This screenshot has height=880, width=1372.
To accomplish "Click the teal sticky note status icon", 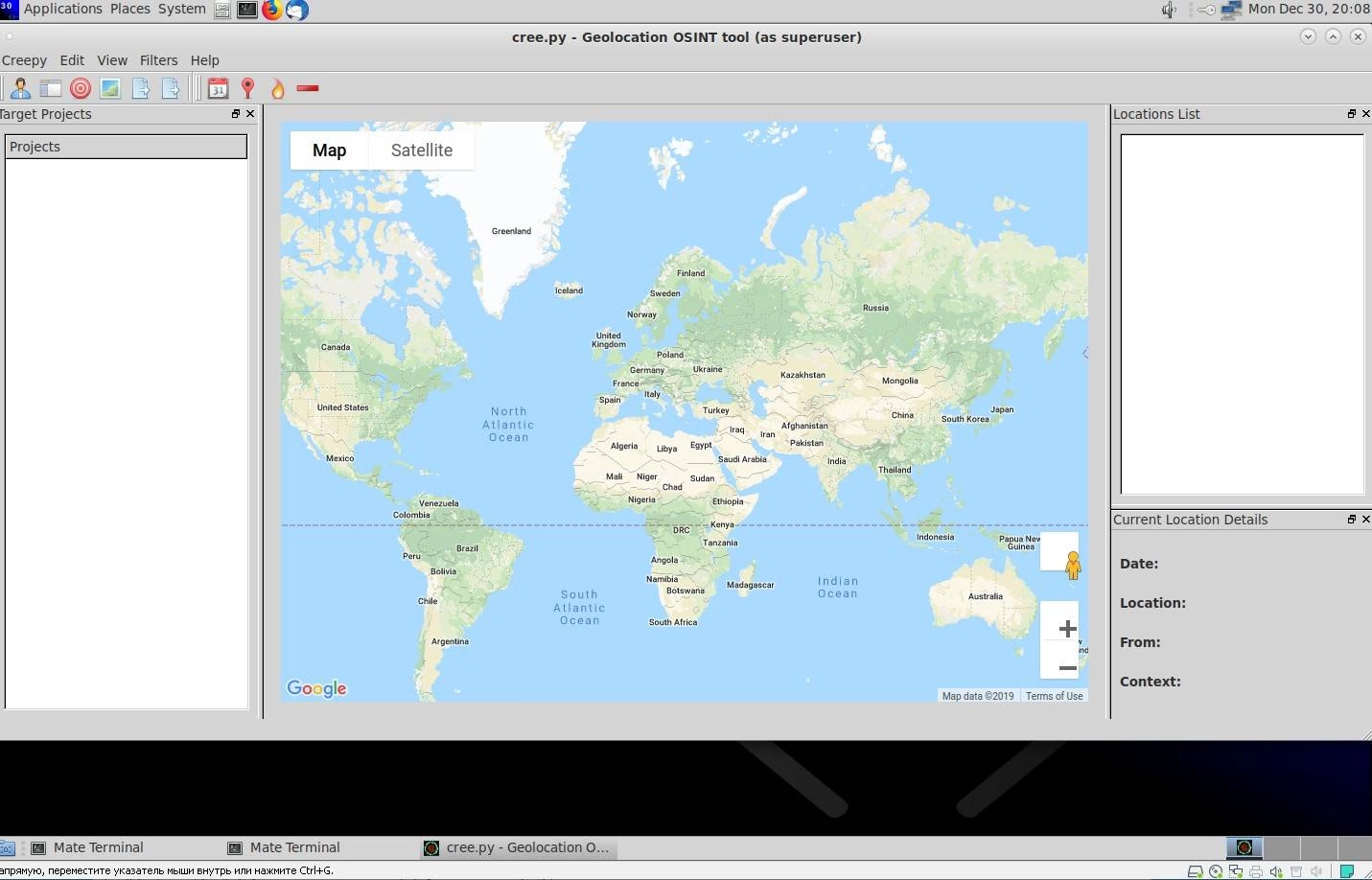I will [x=1347, y=871].
